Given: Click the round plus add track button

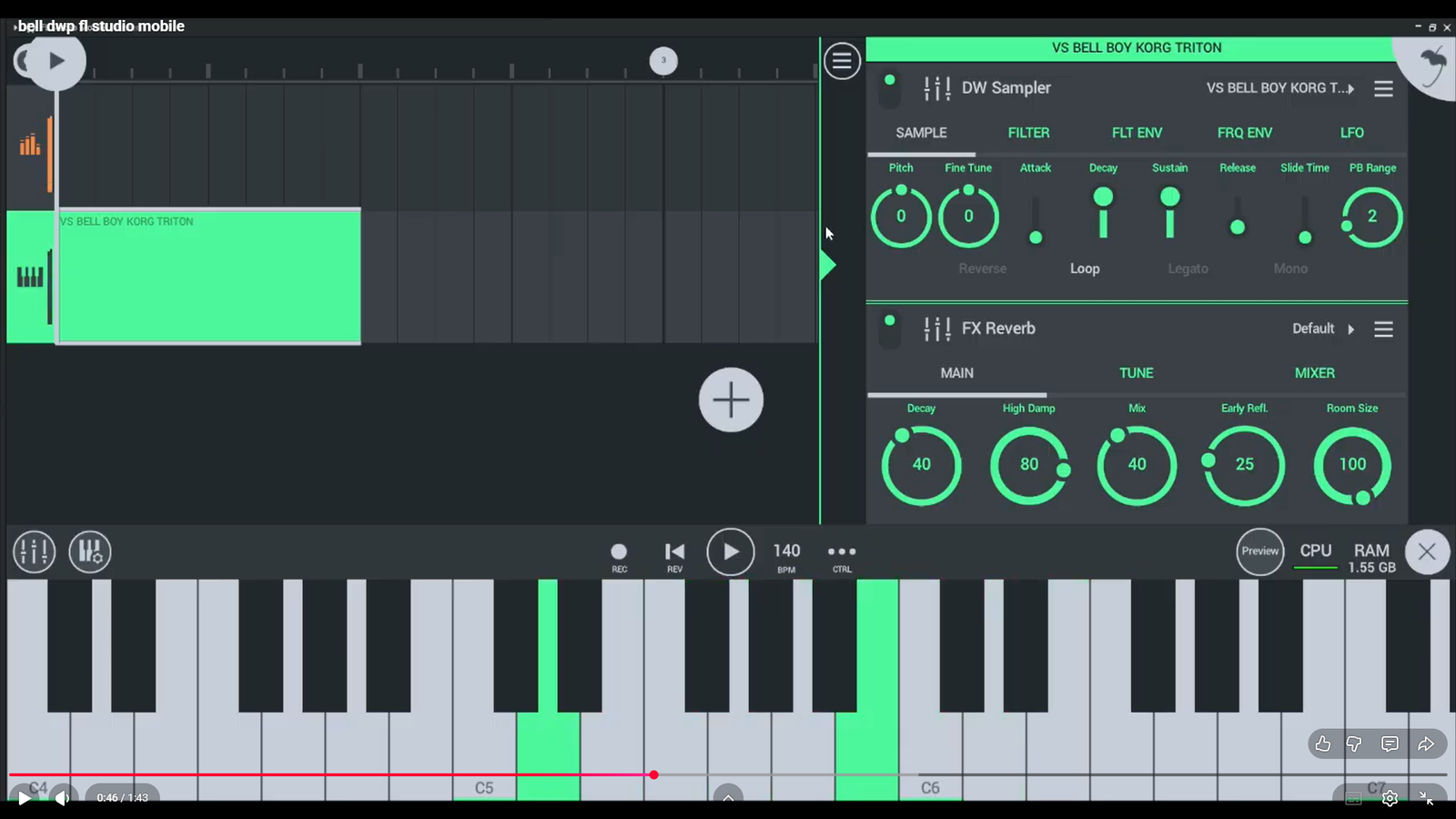Looking at the screenshot, I should click(x=731, y=400).
